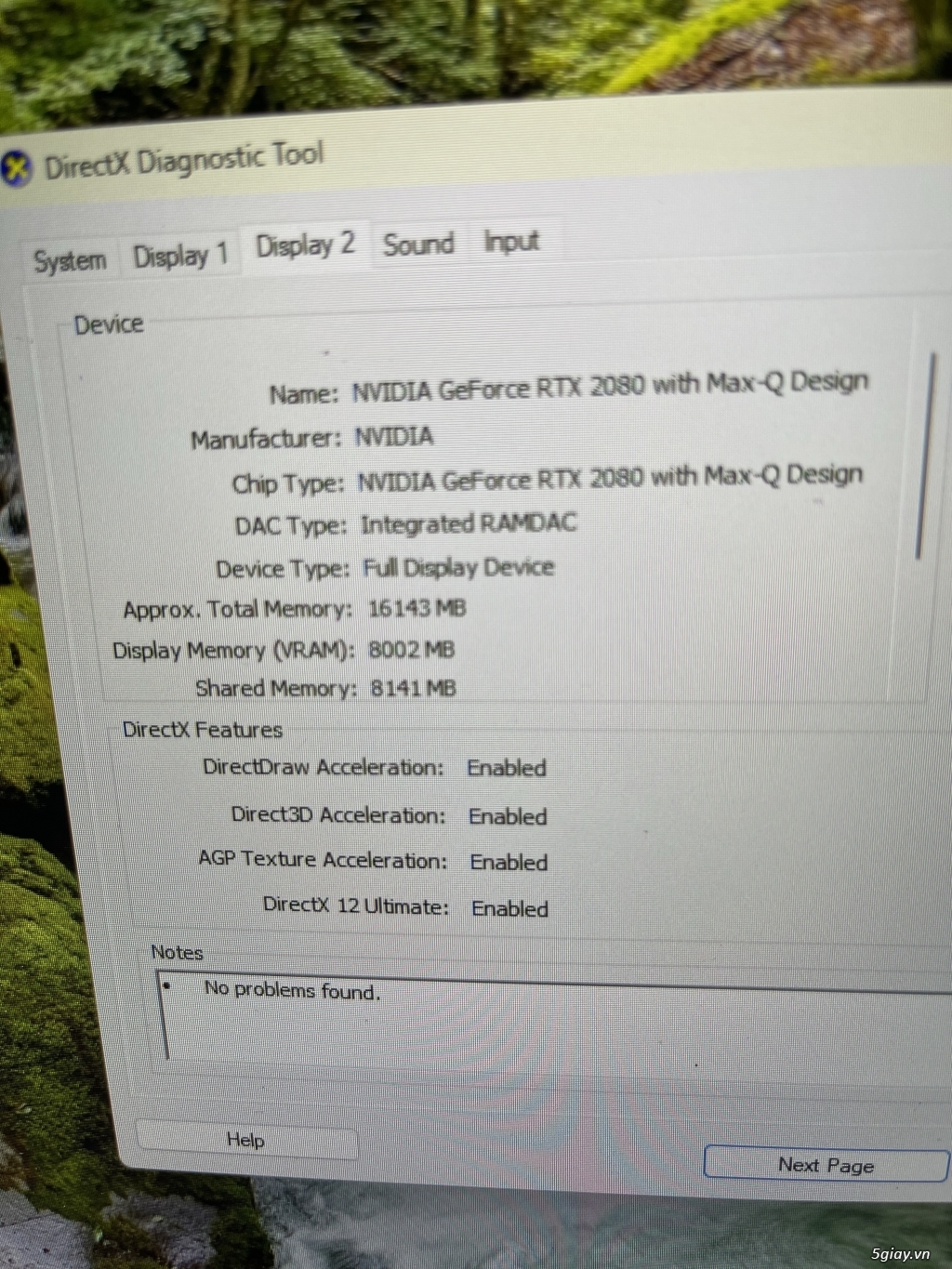Click the Chip Type value text
952x1269 pixels.
611,478
